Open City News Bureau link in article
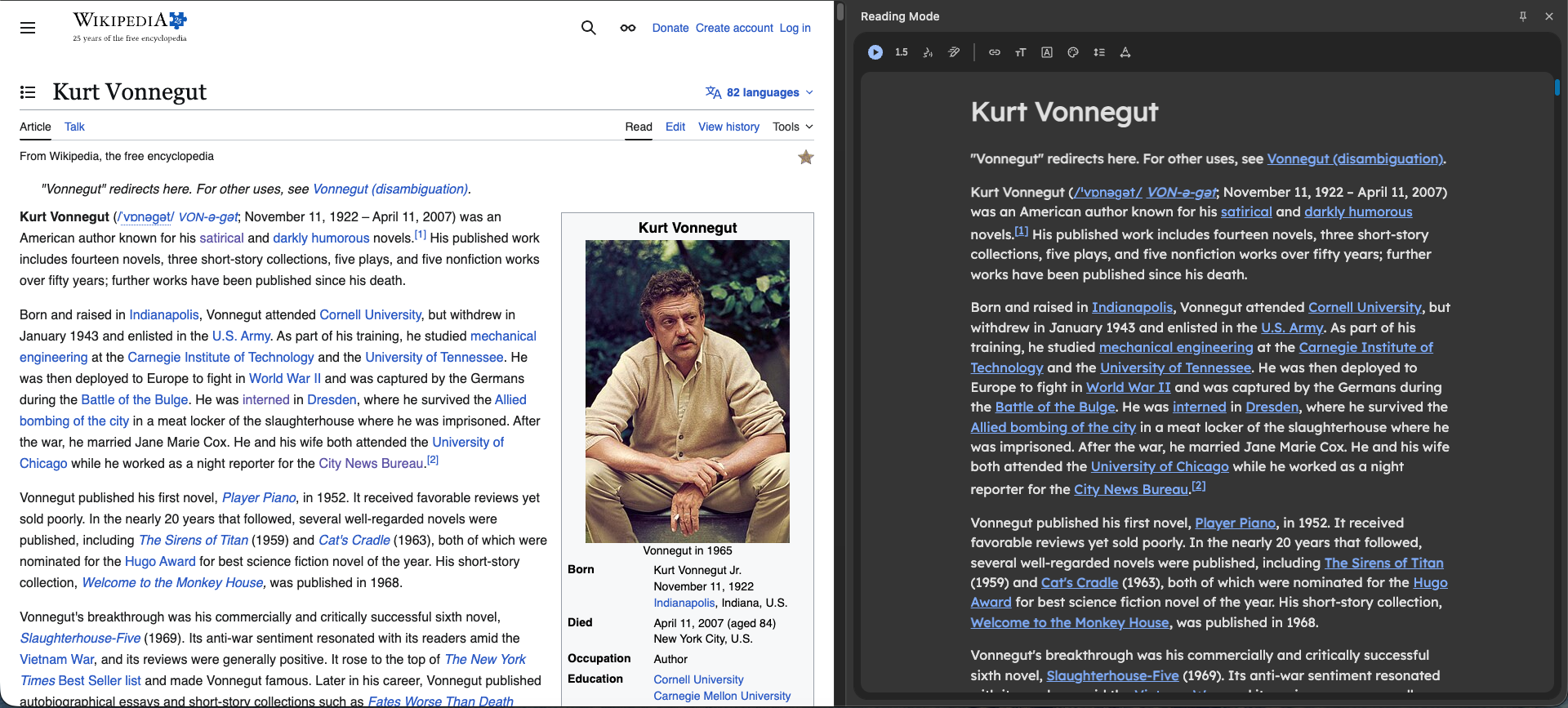This screenshot has height=708, width=1568. pyautogui.click(x=371, y=463)
